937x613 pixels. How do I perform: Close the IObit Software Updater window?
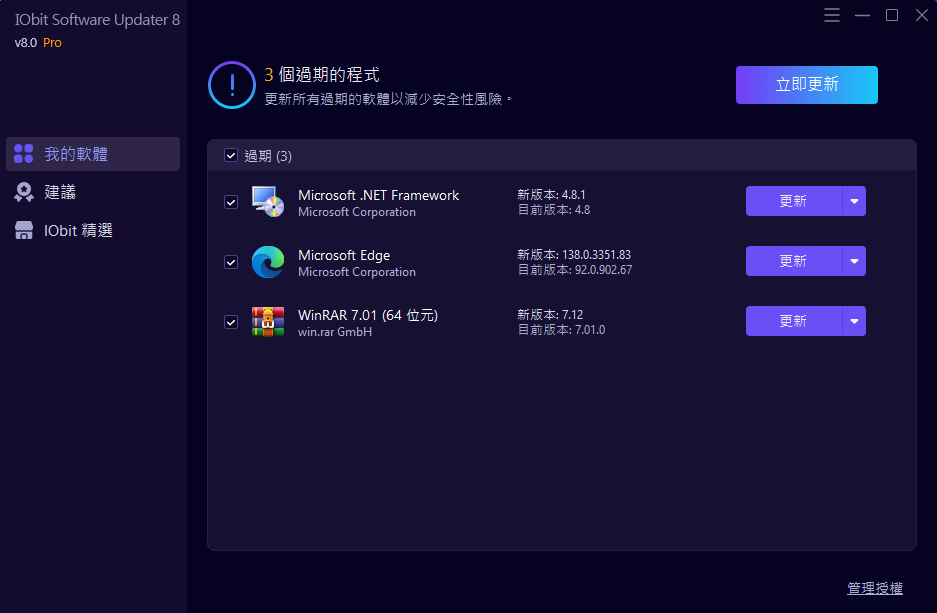point(921,15)
